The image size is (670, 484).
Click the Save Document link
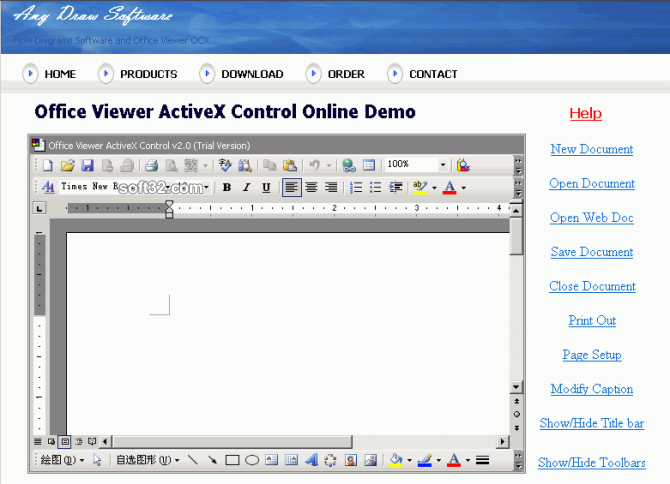coord(592,252)
